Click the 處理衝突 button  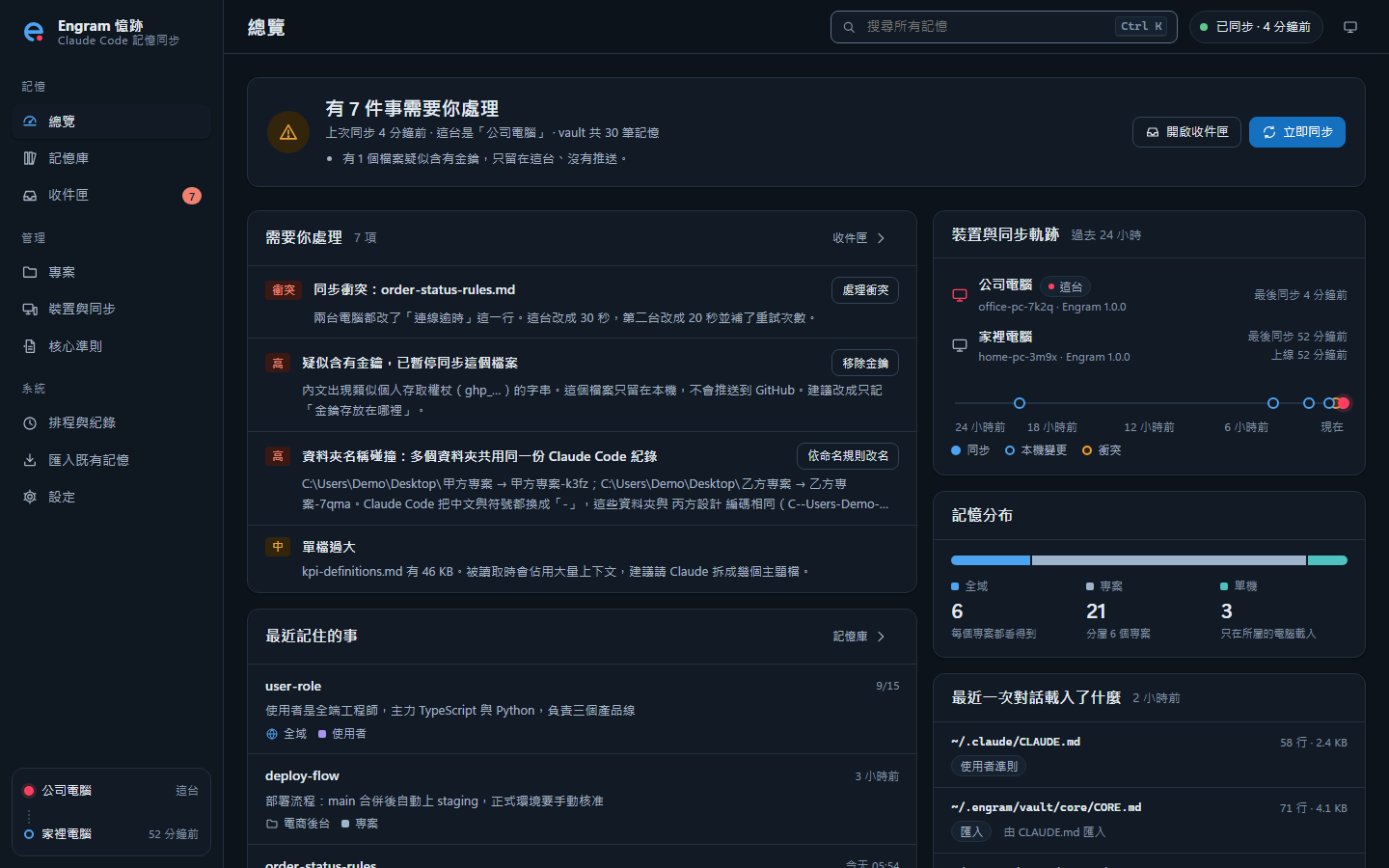tap(865, 290)
